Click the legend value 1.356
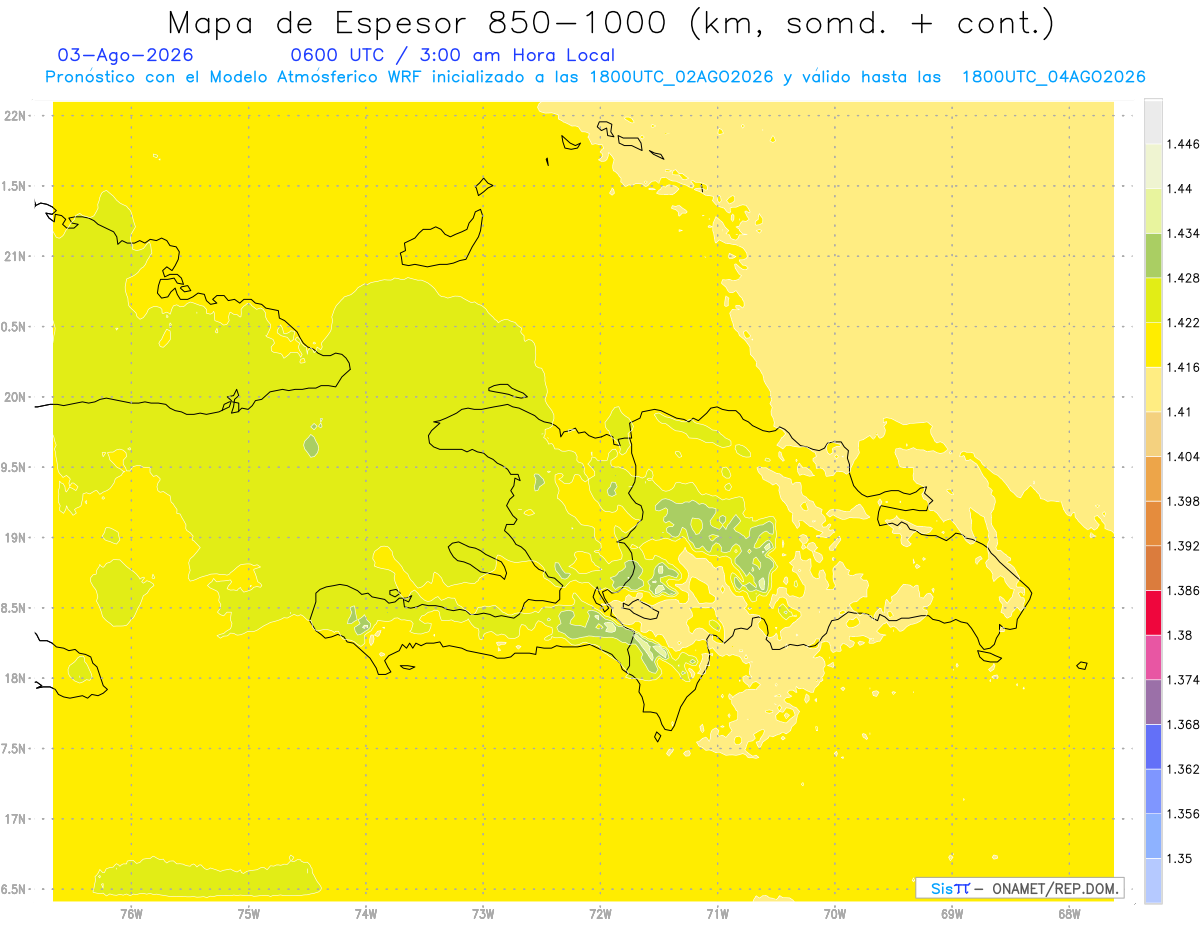The height and width of the screenshot is (927, 1200). 1184,813
